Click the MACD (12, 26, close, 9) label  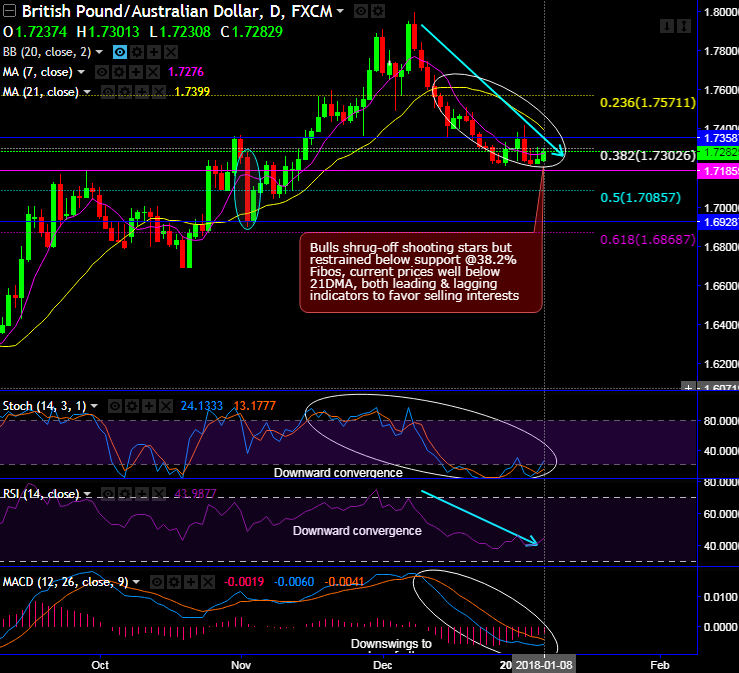[x=66, y=582]
